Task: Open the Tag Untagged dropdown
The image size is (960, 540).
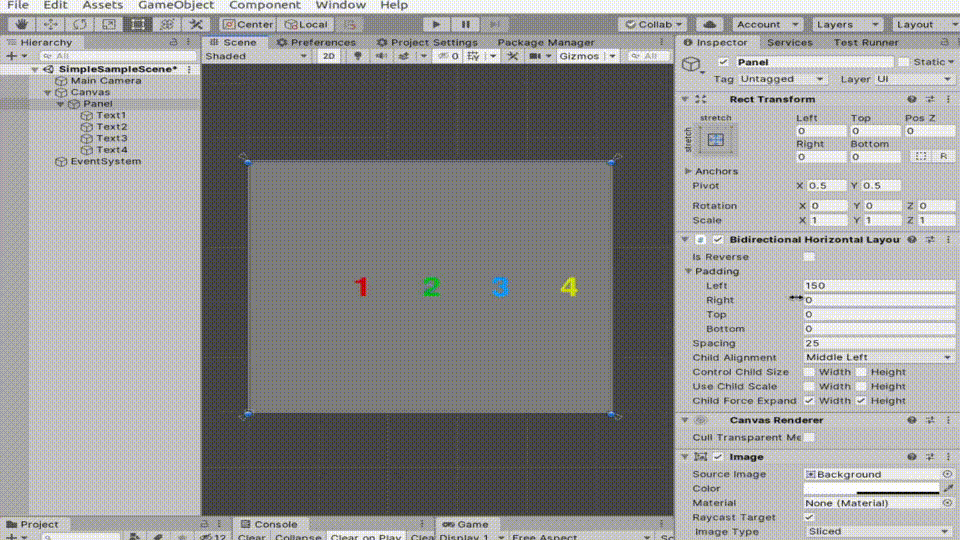Action: point(781,79)
